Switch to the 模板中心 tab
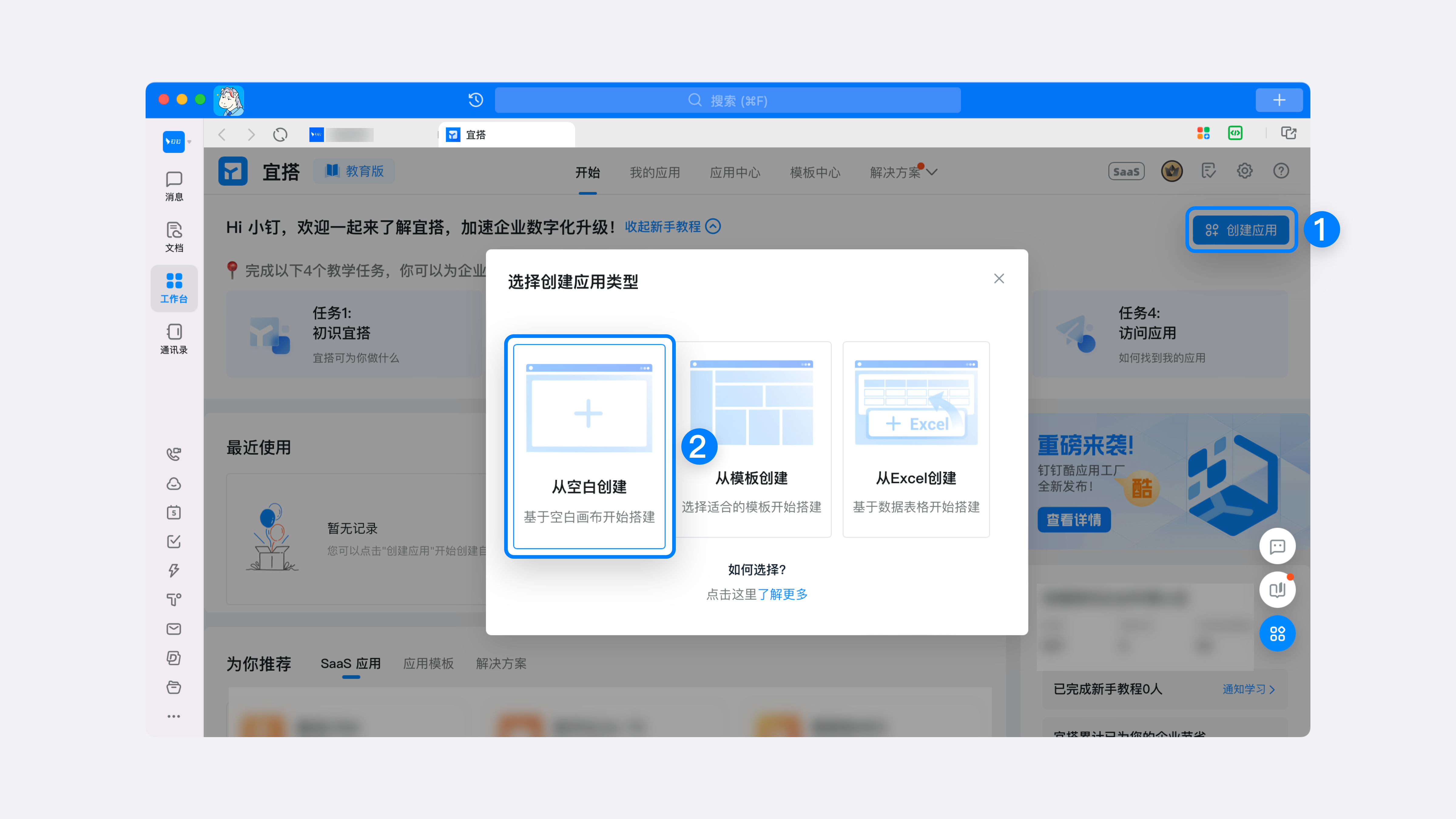Image resolution: width=1456 pixels, height=819 pixels. point(816,172)
